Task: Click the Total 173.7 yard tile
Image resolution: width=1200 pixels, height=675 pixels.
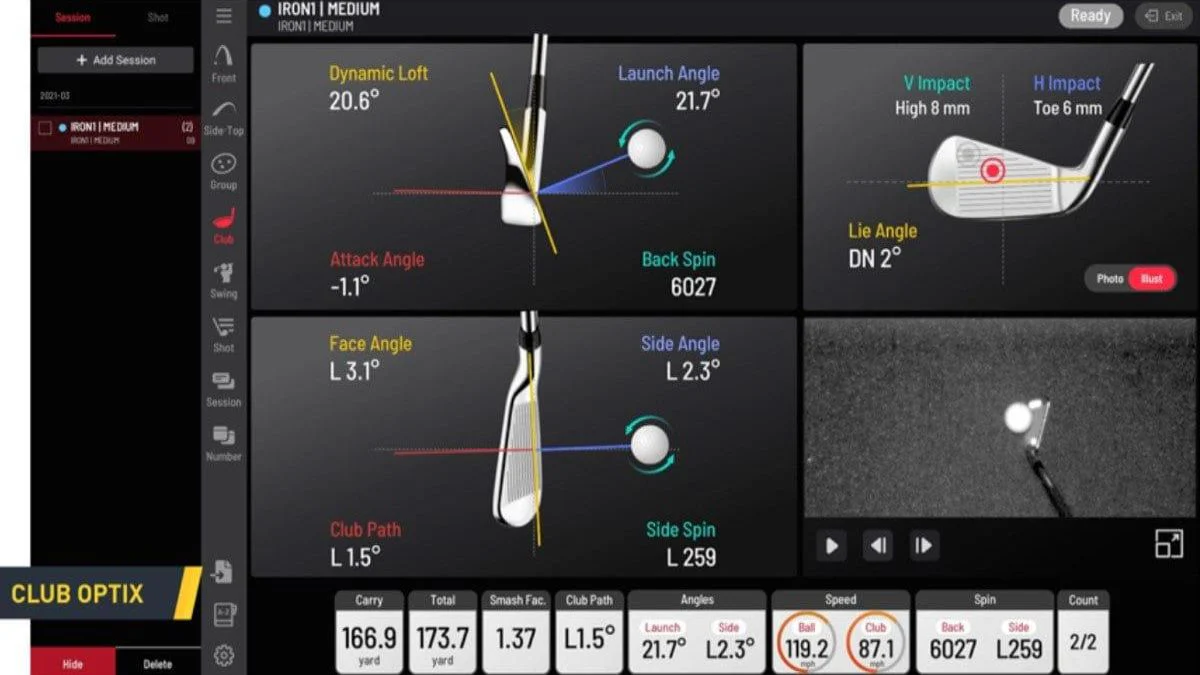Action: 442,630
